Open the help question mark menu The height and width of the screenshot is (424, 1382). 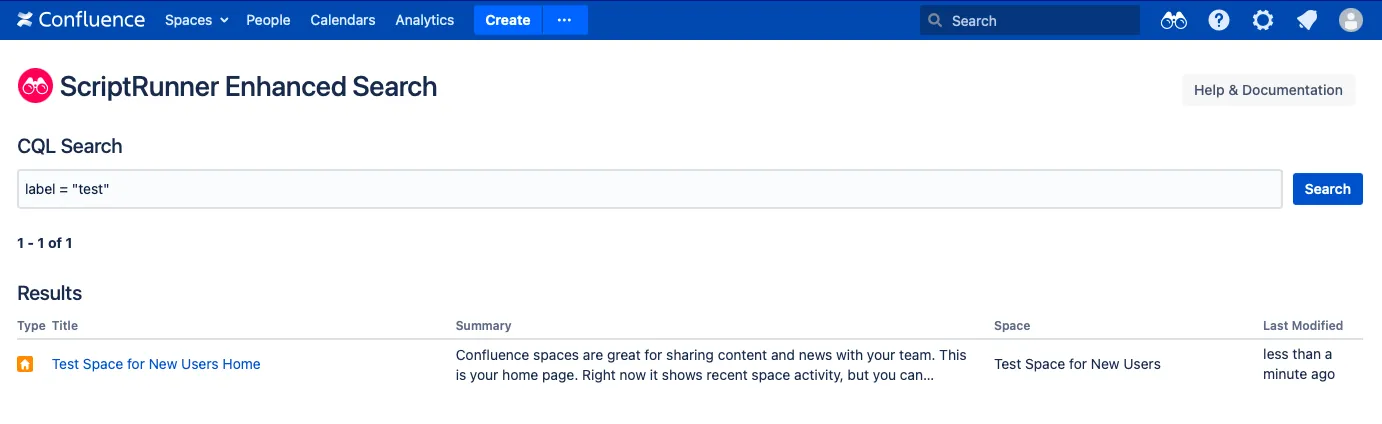tap(1218, 20)
